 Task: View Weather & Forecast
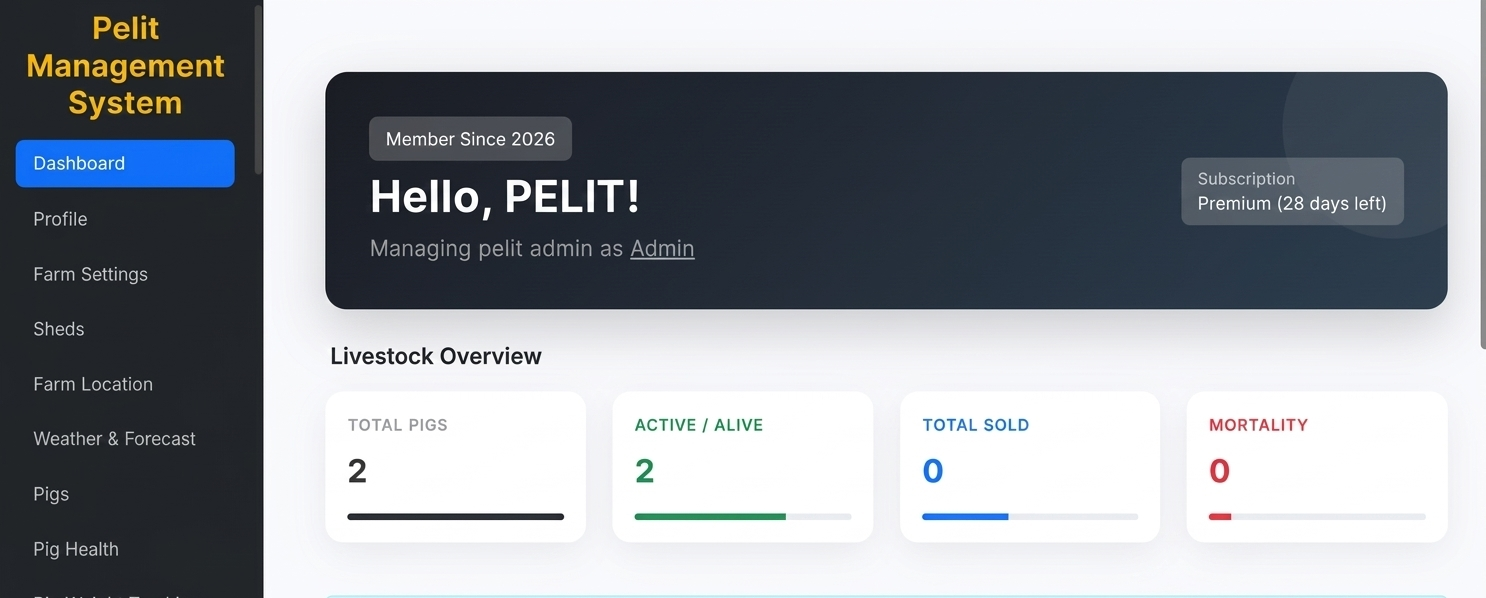(114, 438)
